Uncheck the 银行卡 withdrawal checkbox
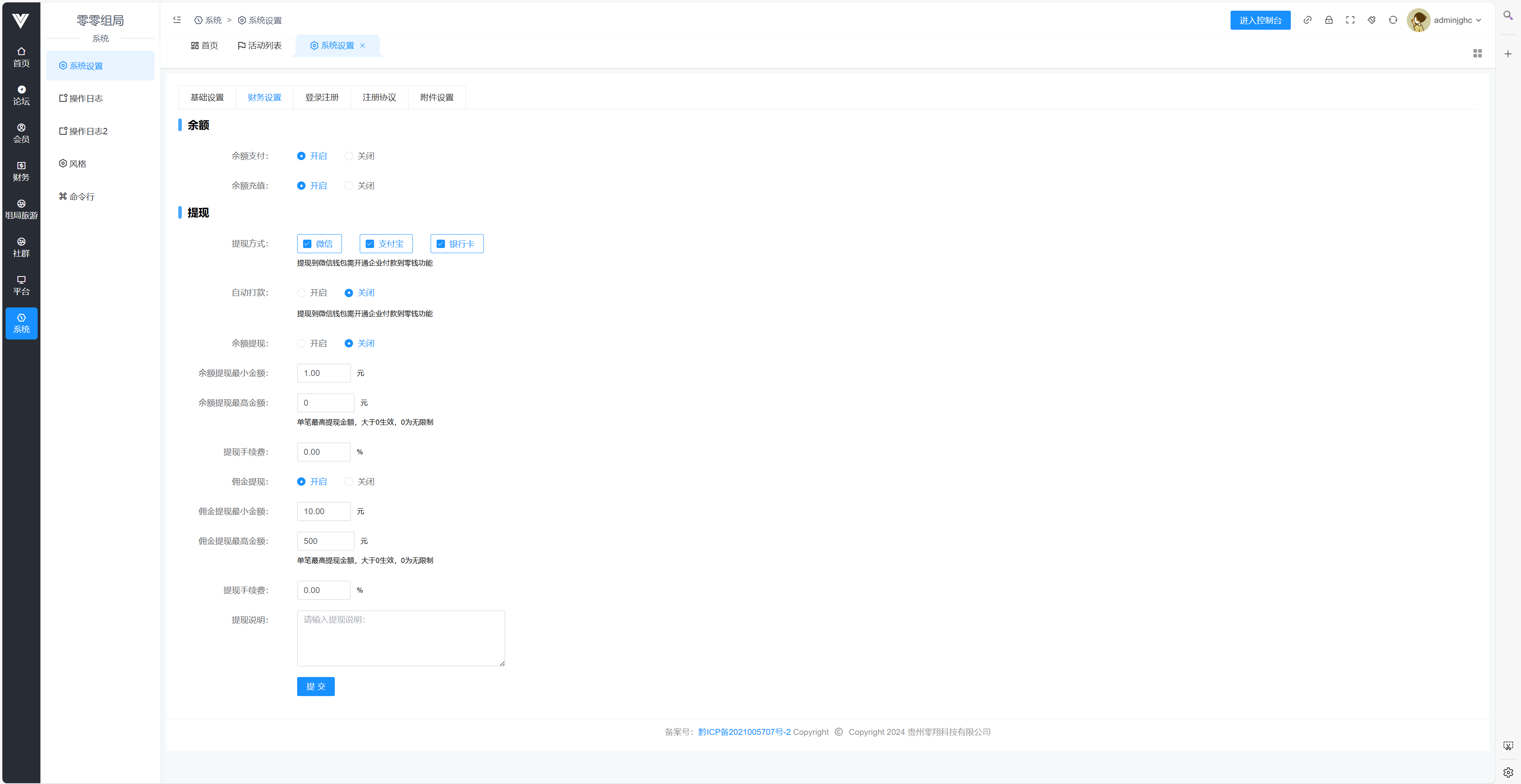1521x784 pixels. (x=441, y=244)
